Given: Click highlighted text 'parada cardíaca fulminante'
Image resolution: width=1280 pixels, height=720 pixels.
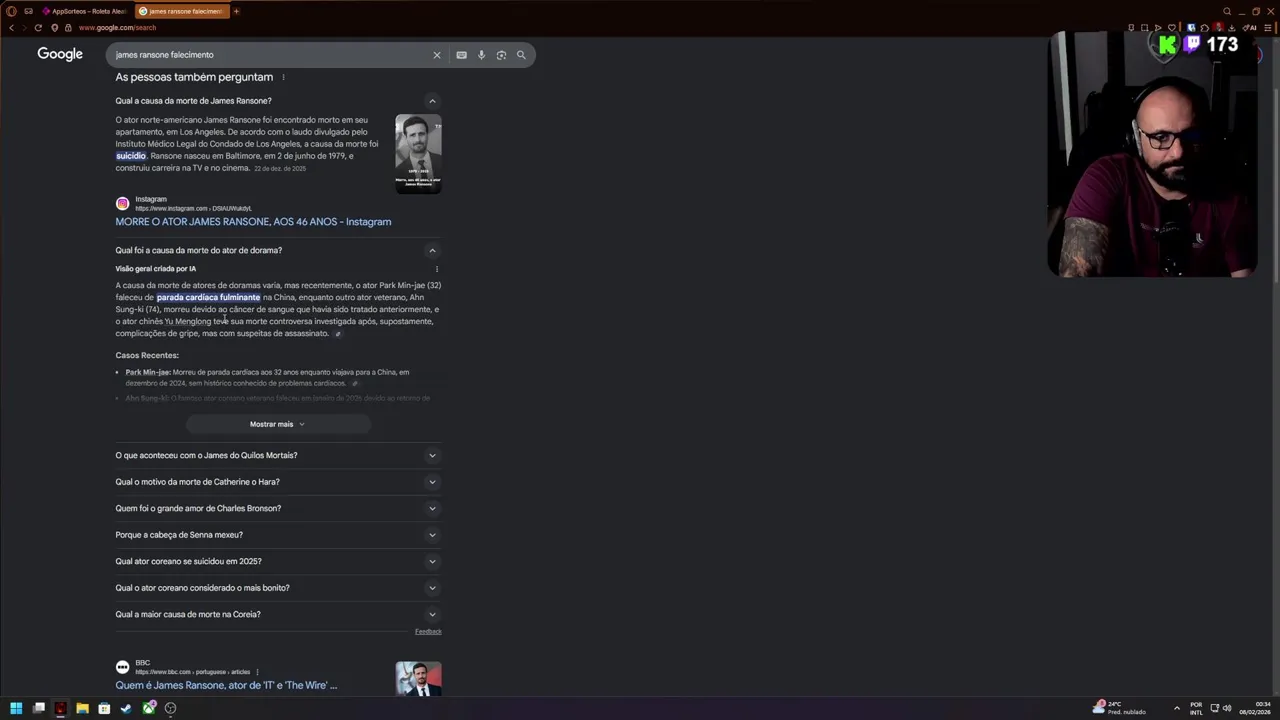Looking at the screenshot, I should click(208, 297).
